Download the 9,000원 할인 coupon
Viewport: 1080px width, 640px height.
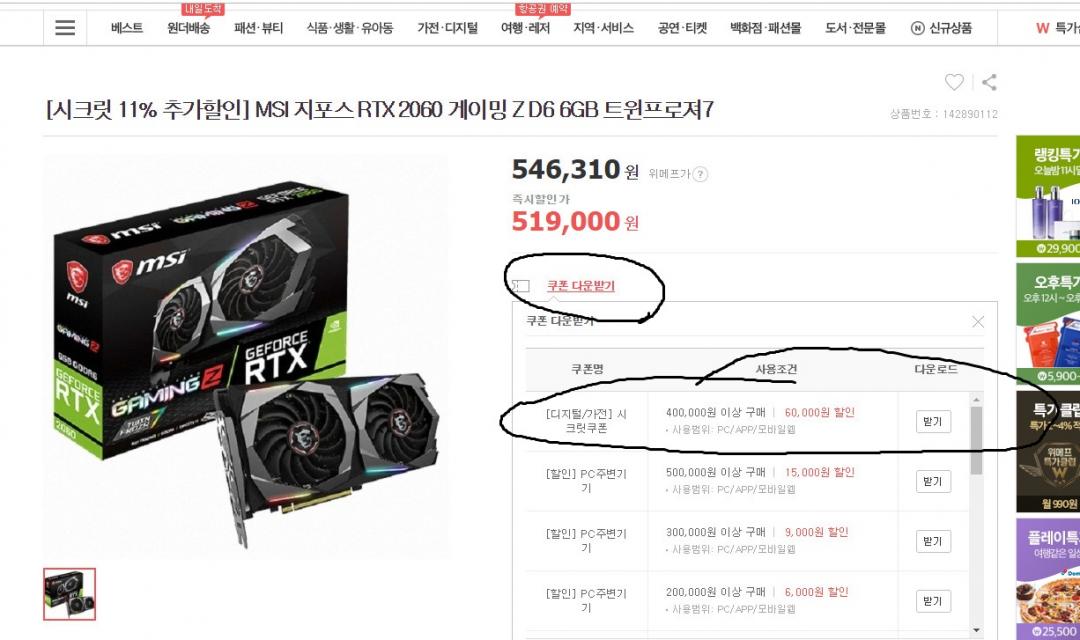(x=933, y=541)
